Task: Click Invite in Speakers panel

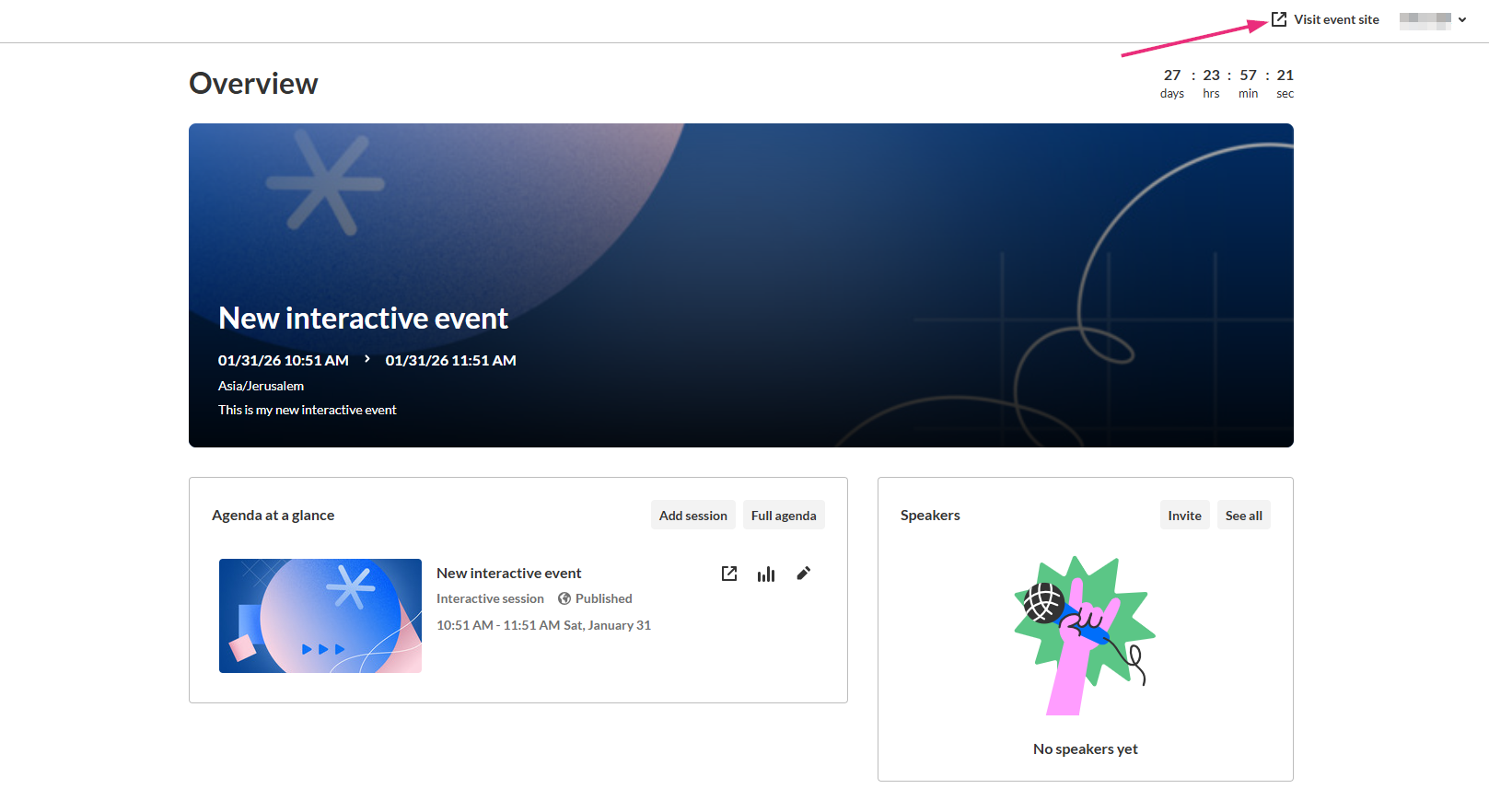Action: pos(1184,516)
